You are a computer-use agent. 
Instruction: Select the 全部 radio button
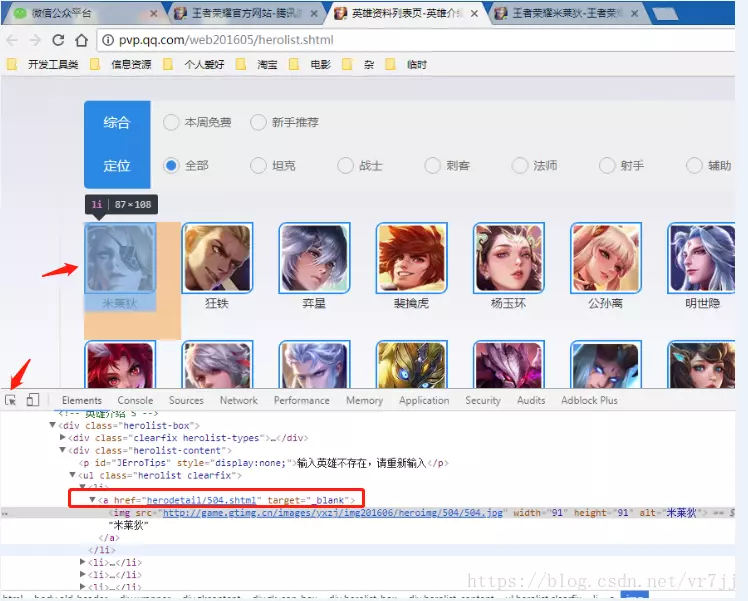tap(171, 166)
